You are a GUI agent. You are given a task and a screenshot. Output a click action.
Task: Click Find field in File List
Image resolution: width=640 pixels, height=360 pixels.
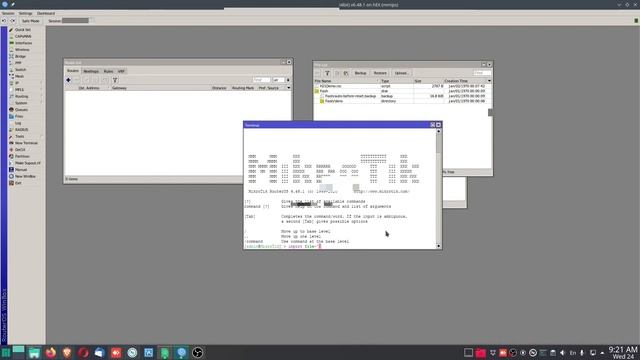[x=482, y=73]
